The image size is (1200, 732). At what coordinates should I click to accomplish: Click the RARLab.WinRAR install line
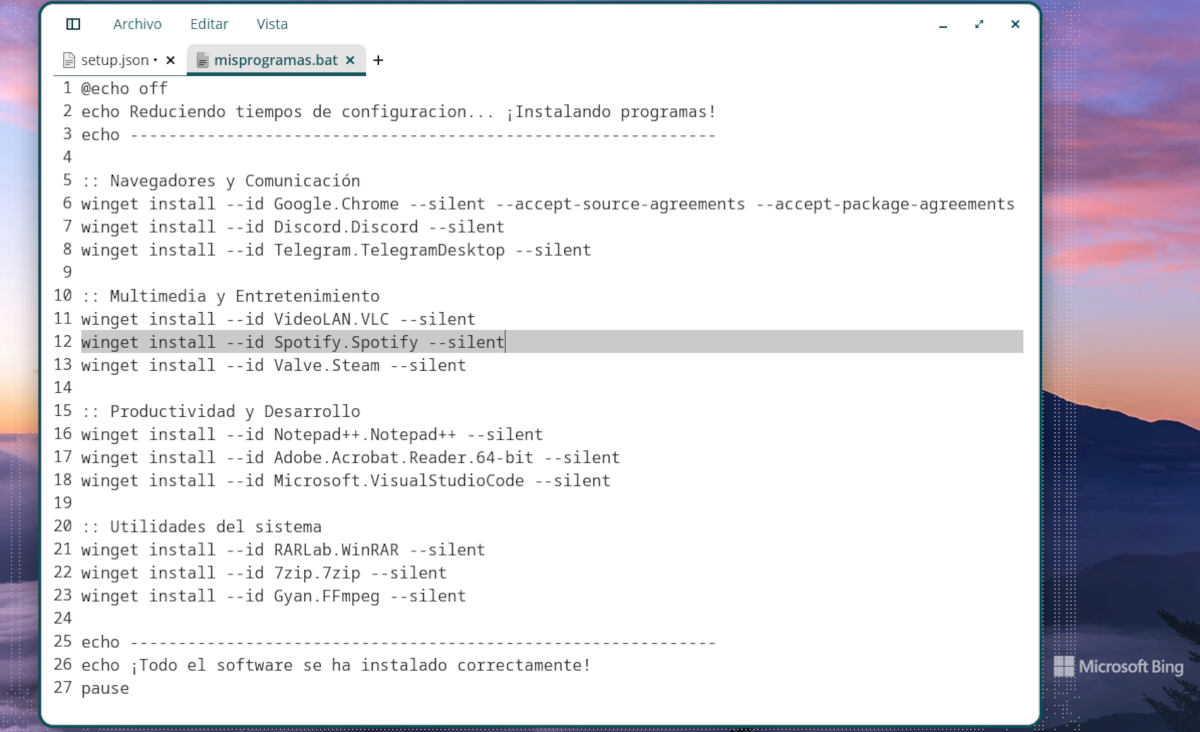pyautogui.click(x=283, y=549)
